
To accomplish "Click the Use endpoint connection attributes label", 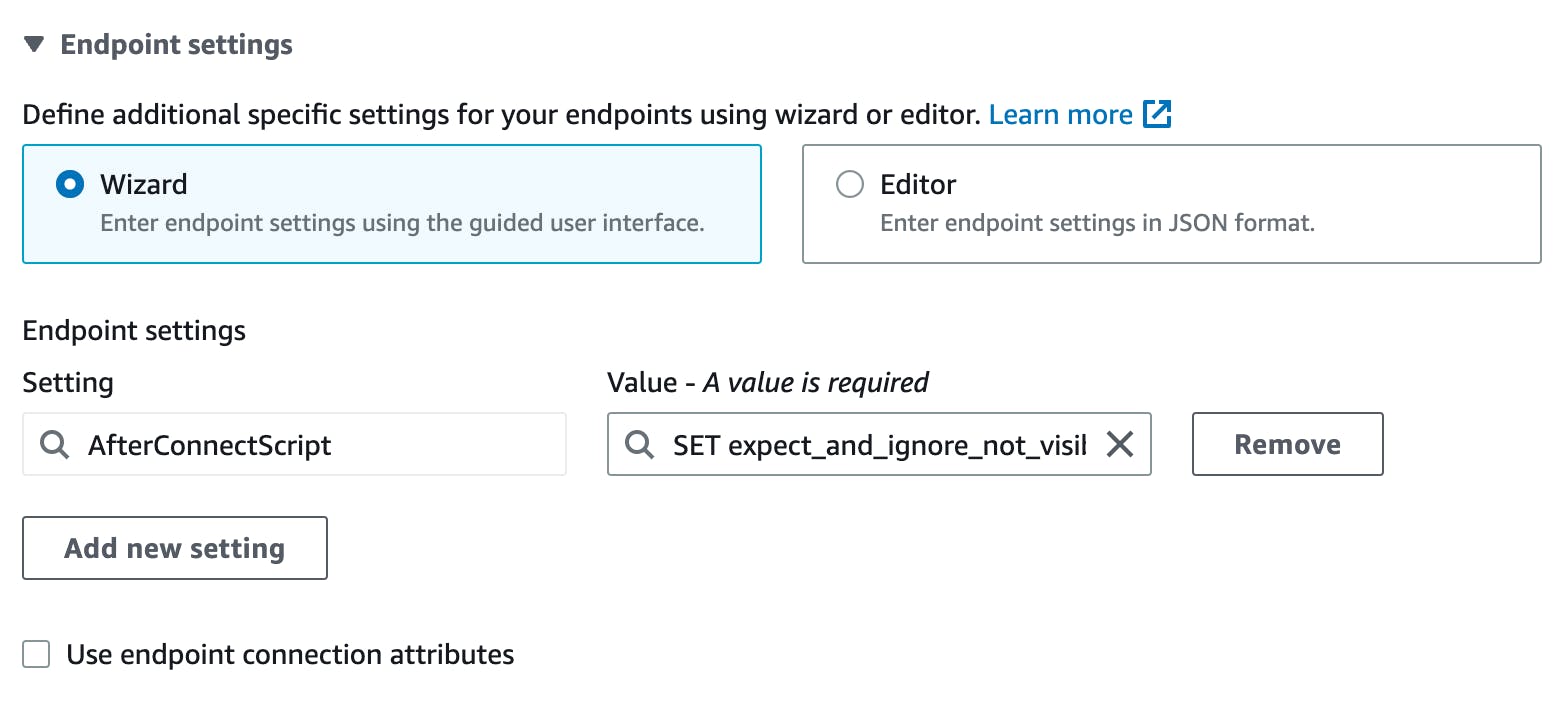I will click(x=289, y=654).
